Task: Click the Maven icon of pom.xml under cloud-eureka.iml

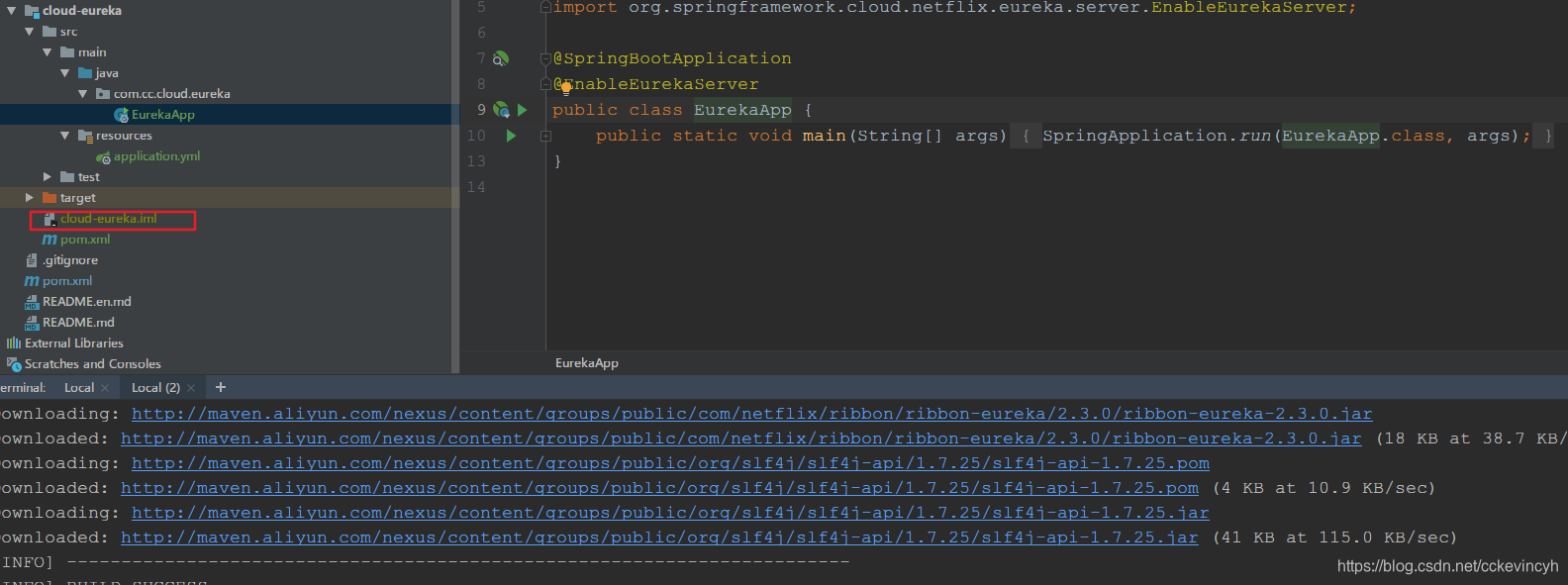Action: pos(49,240)
